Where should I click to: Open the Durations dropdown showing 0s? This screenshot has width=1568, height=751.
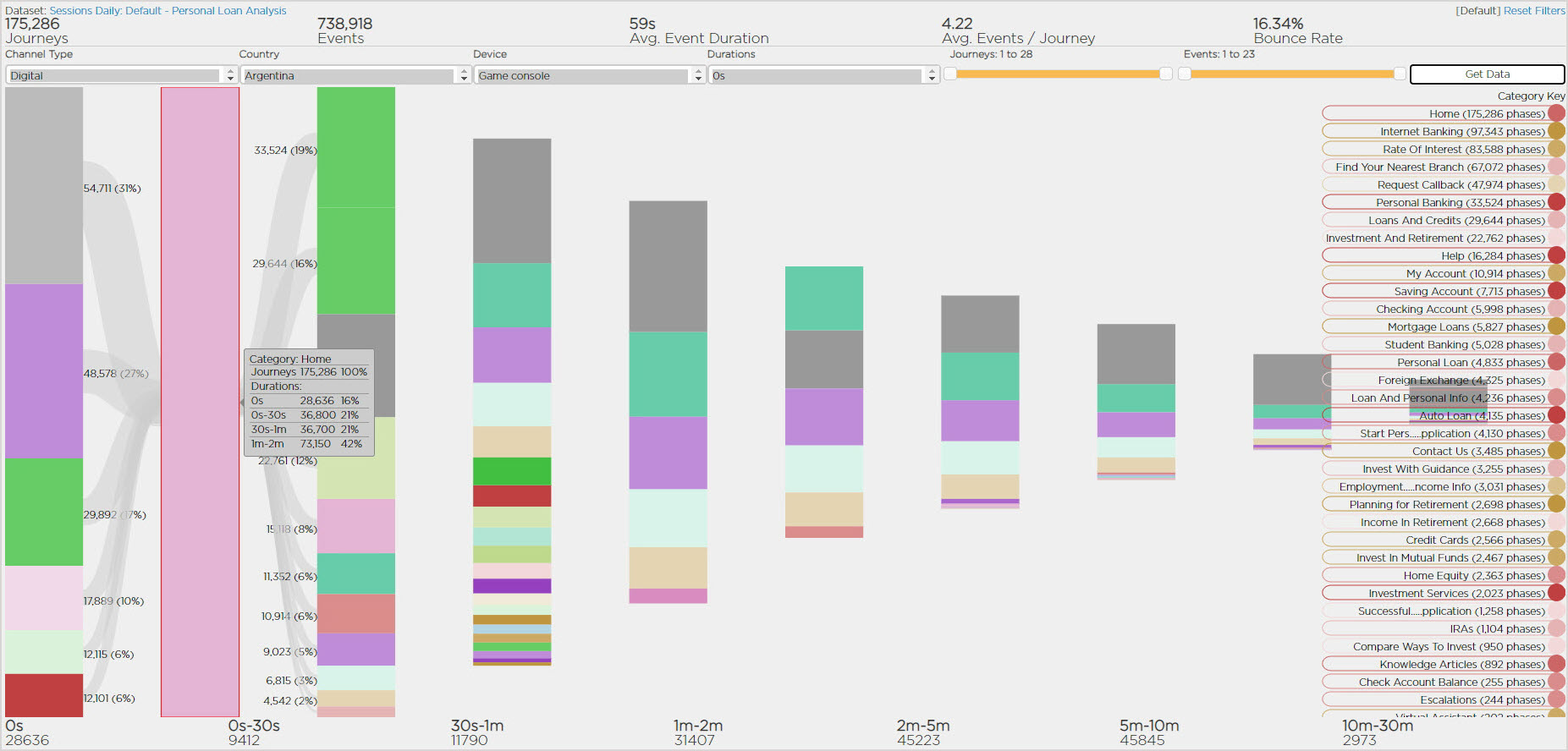tap(823, 75)
